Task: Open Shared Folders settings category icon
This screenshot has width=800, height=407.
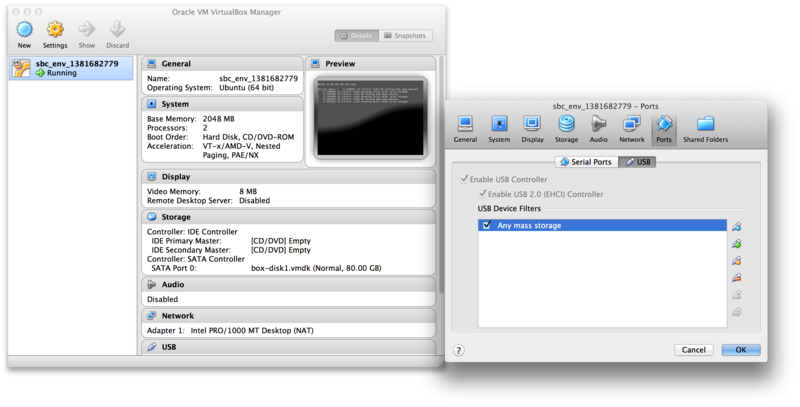Action: point(706,129)
